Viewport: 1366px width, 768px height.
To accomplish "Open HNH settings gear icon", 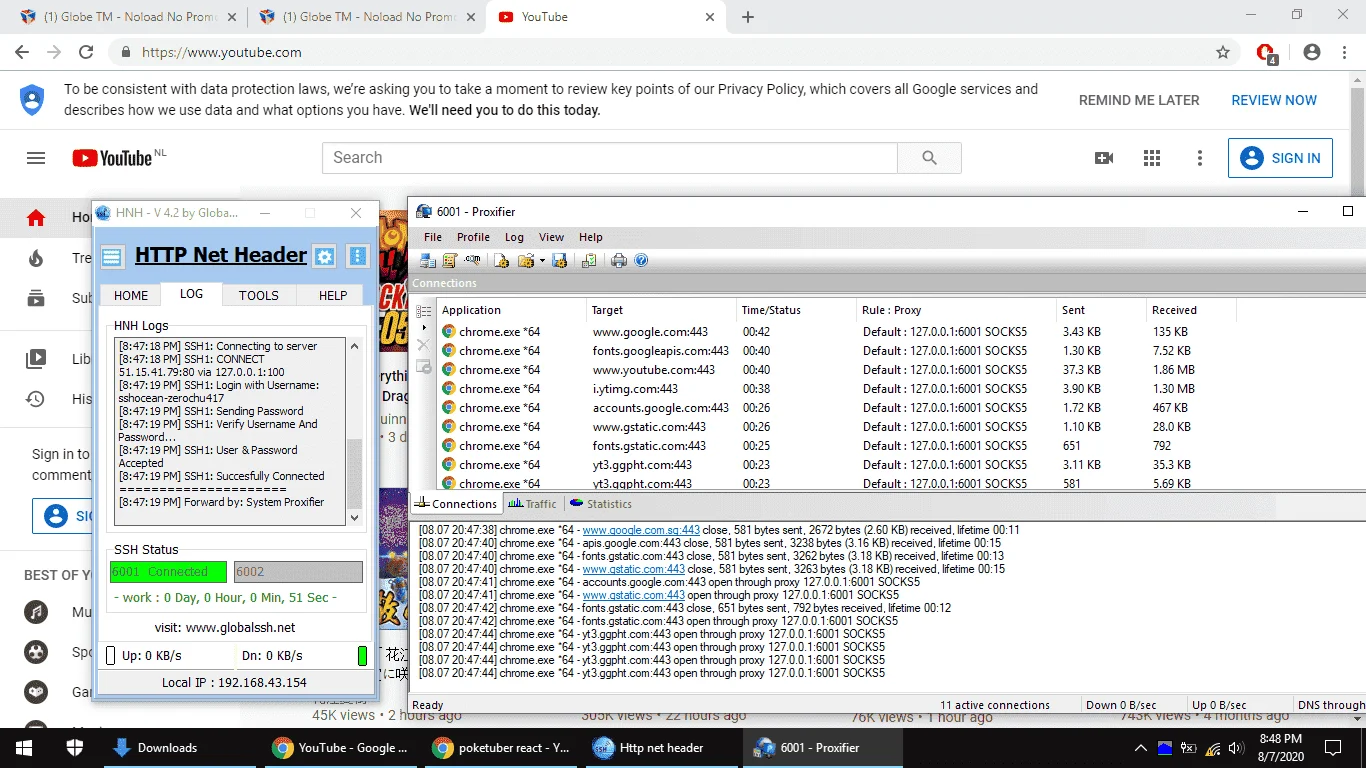I will click(x=324, y=257).
